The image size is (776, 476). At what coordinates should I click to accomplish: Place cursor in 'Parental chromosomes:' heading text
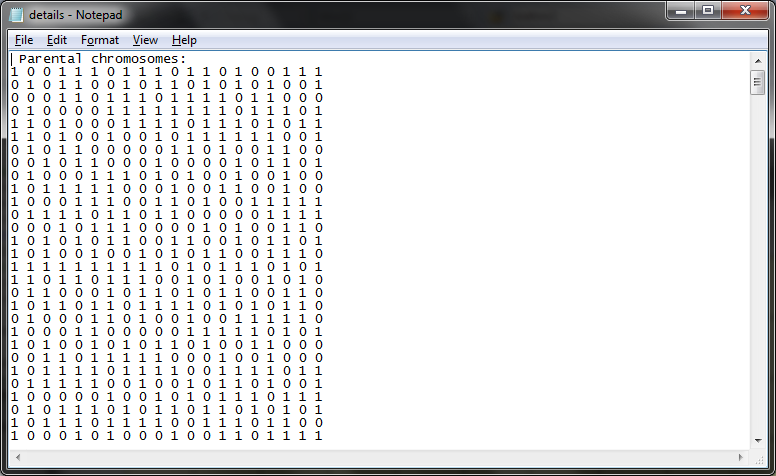click(102, 59)
